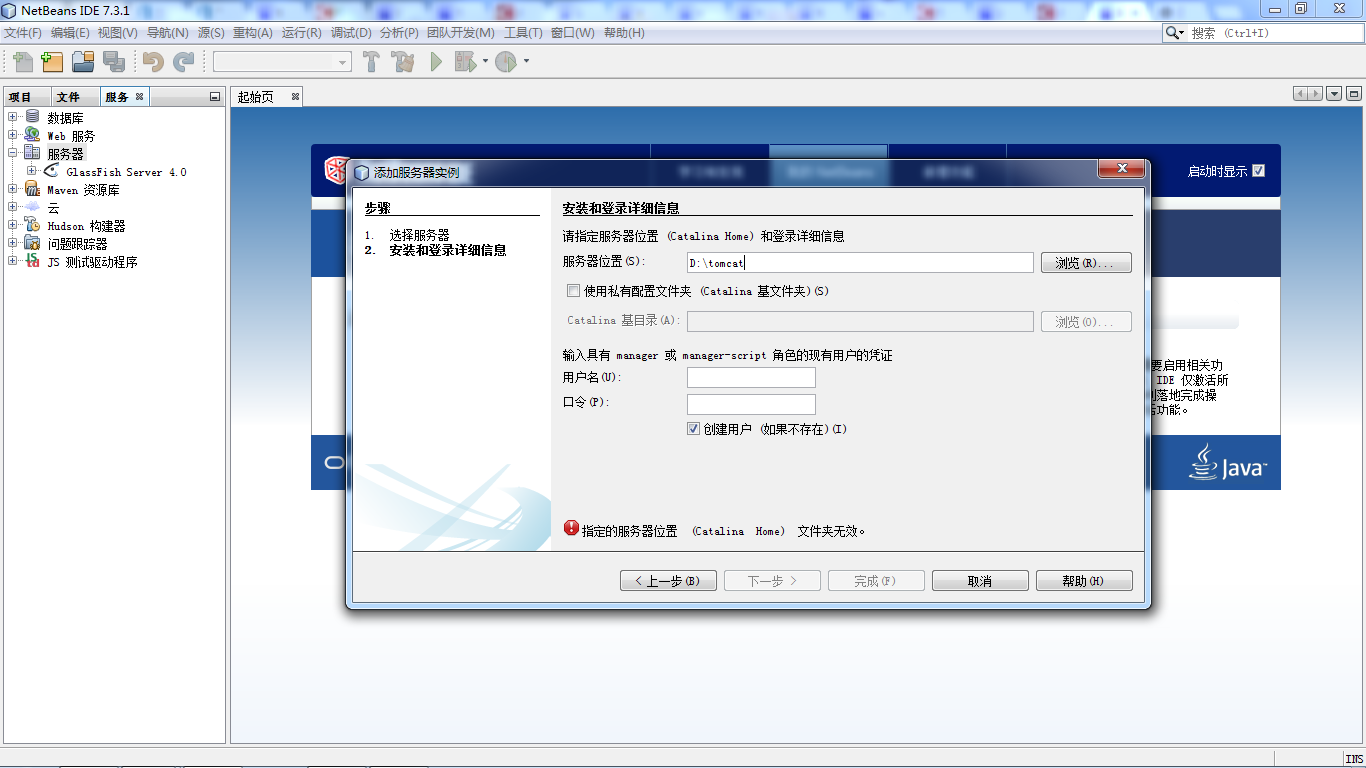Open the 工具(T) menu
Screen dimensions: 1366x768
click(x=523, y=33)
